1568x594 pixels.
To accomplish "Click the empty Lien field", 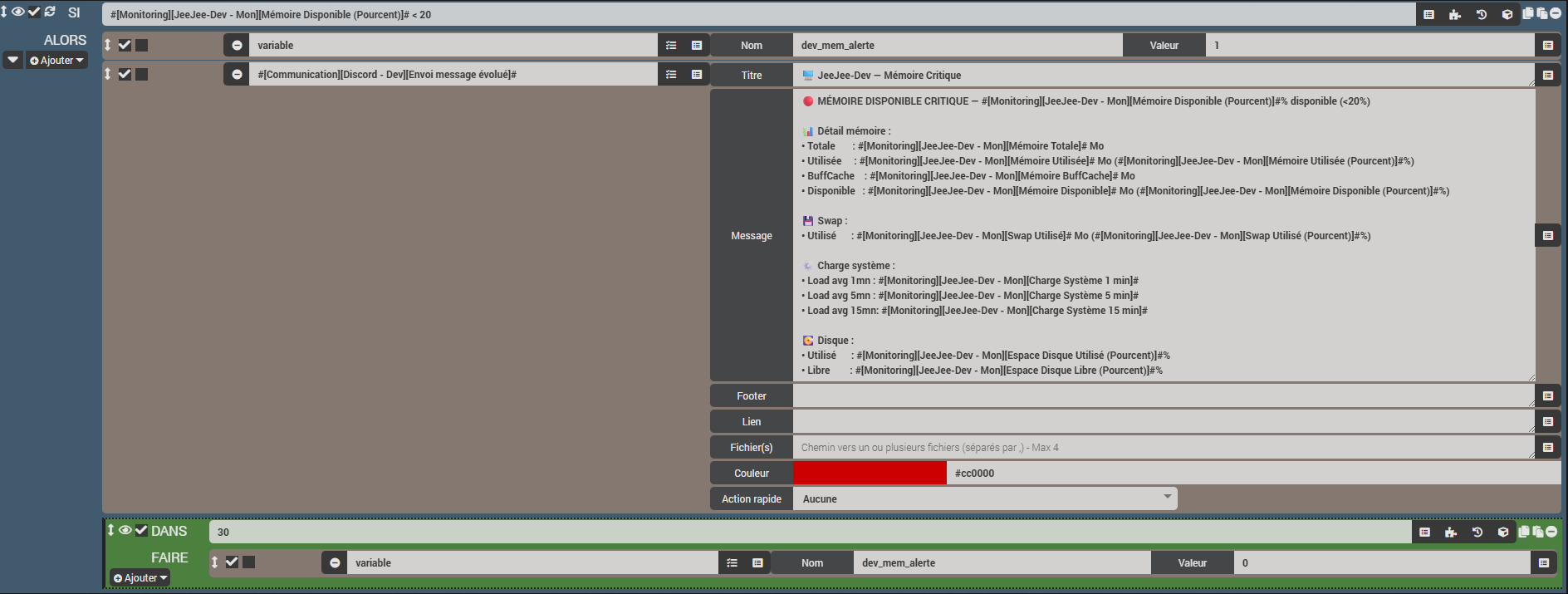I will click(x=1164, y=422).
